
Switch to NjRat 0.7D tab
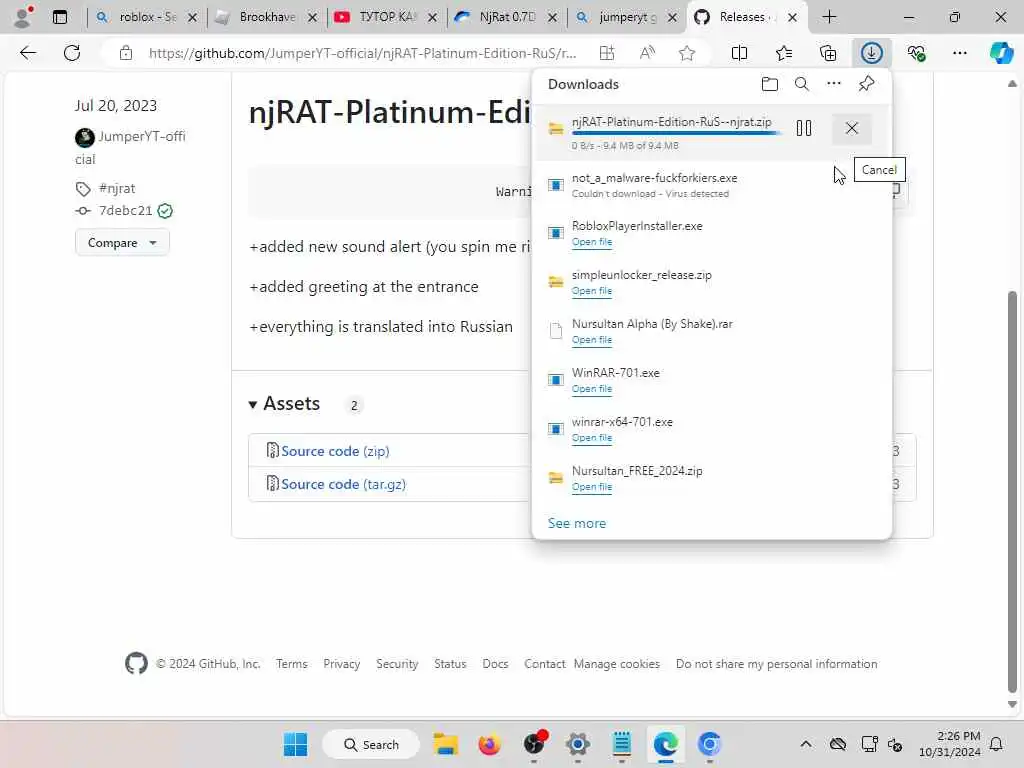(x=507, y=17)
